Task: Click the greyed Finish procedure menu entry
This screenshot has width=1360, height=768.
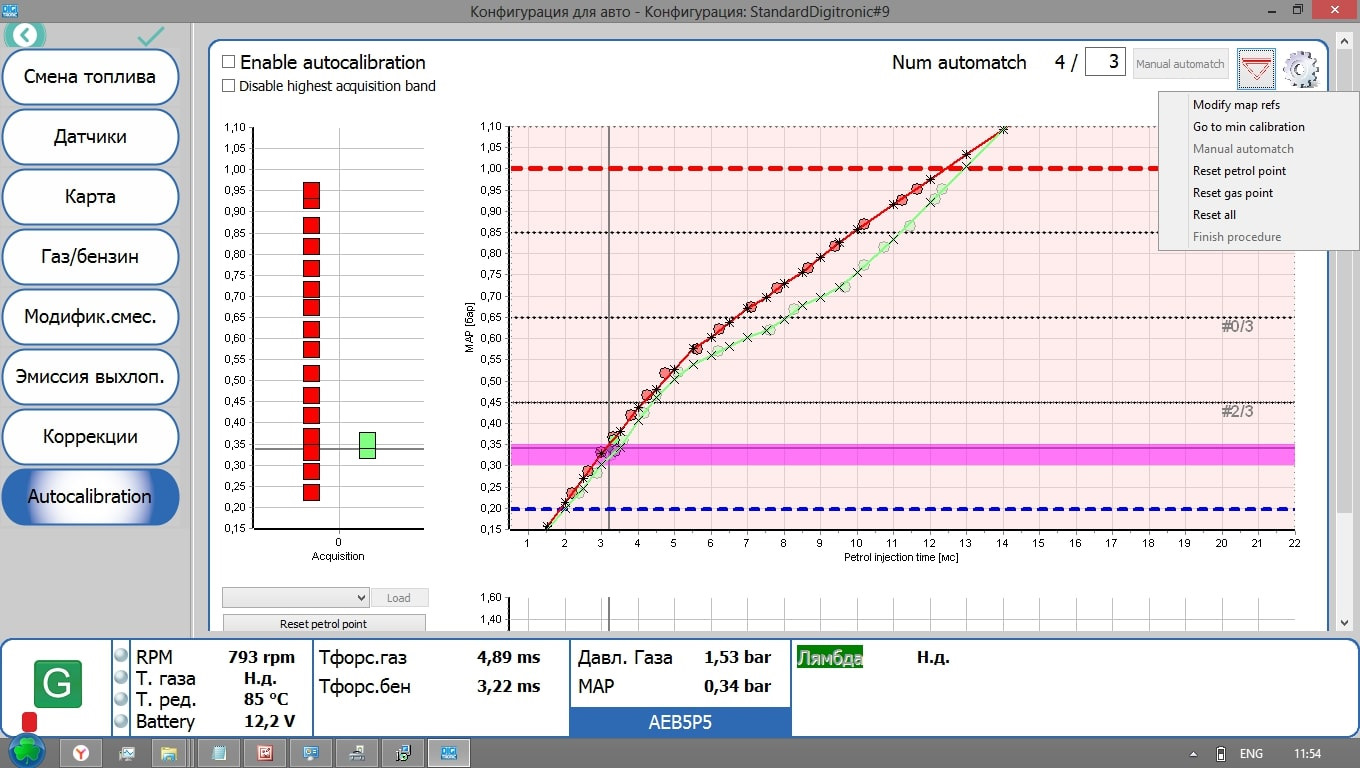Action: coord(1237,237)
